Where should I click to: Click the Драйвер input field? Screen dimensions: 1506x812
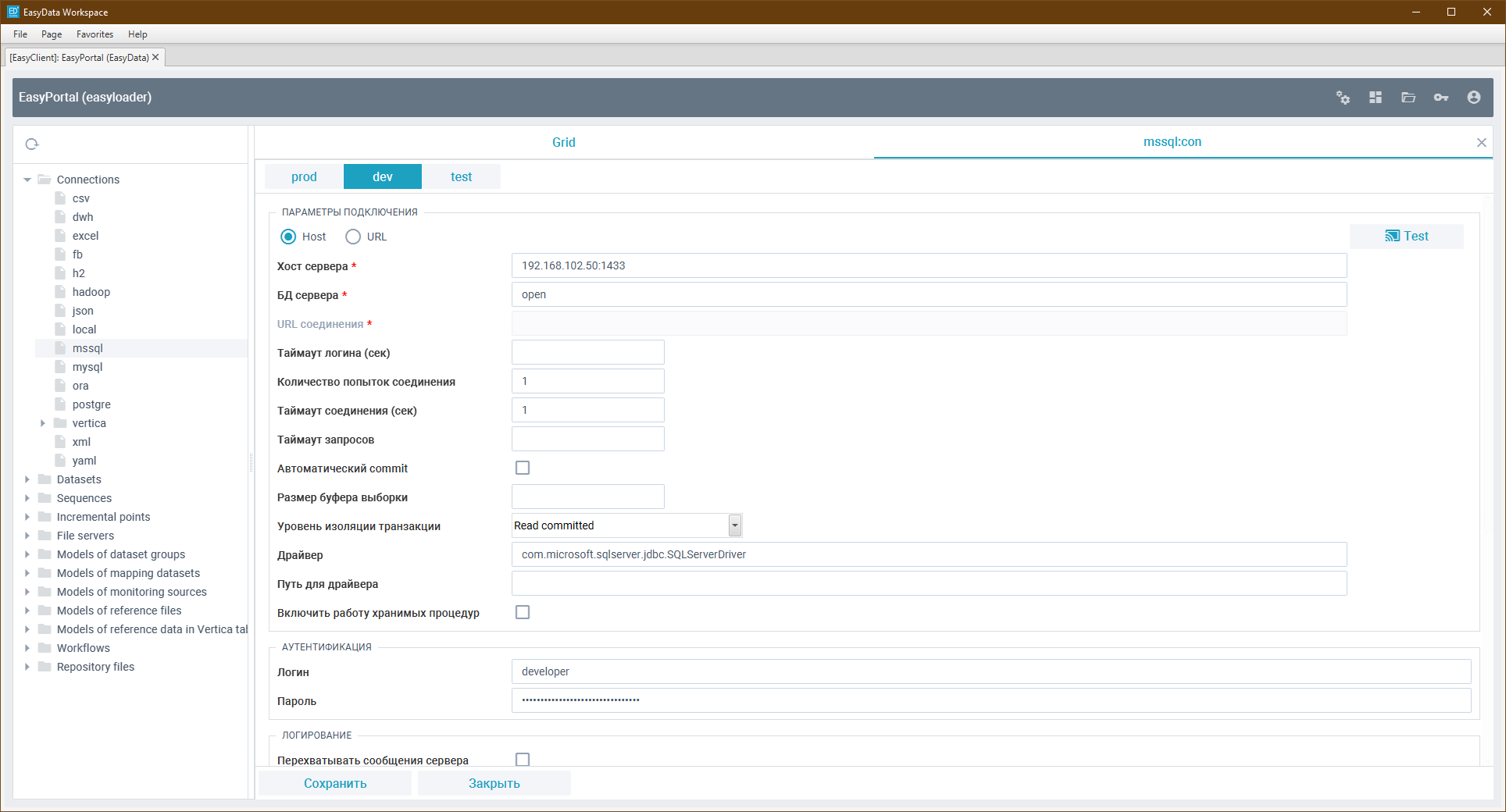click(930, 554)
